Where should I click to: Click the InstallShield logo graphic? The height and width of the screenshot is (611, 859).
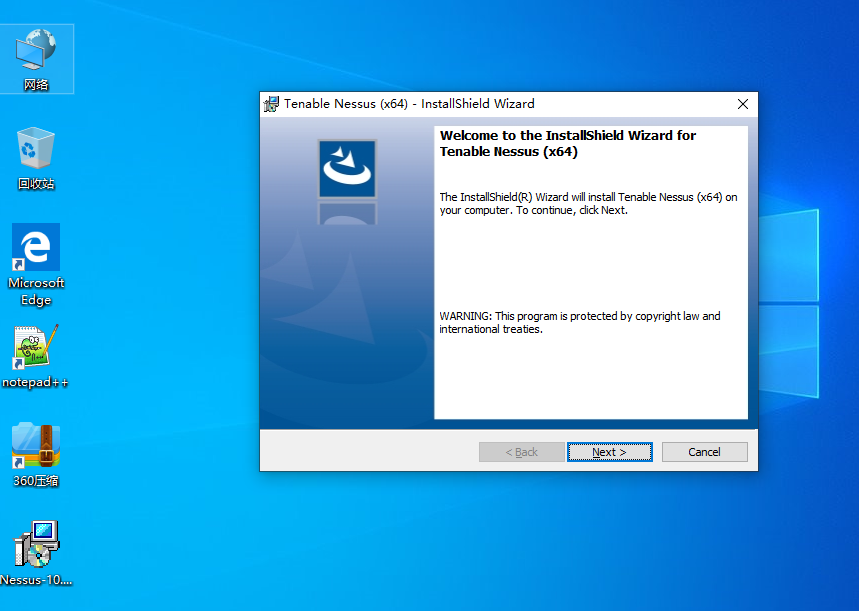347,169
